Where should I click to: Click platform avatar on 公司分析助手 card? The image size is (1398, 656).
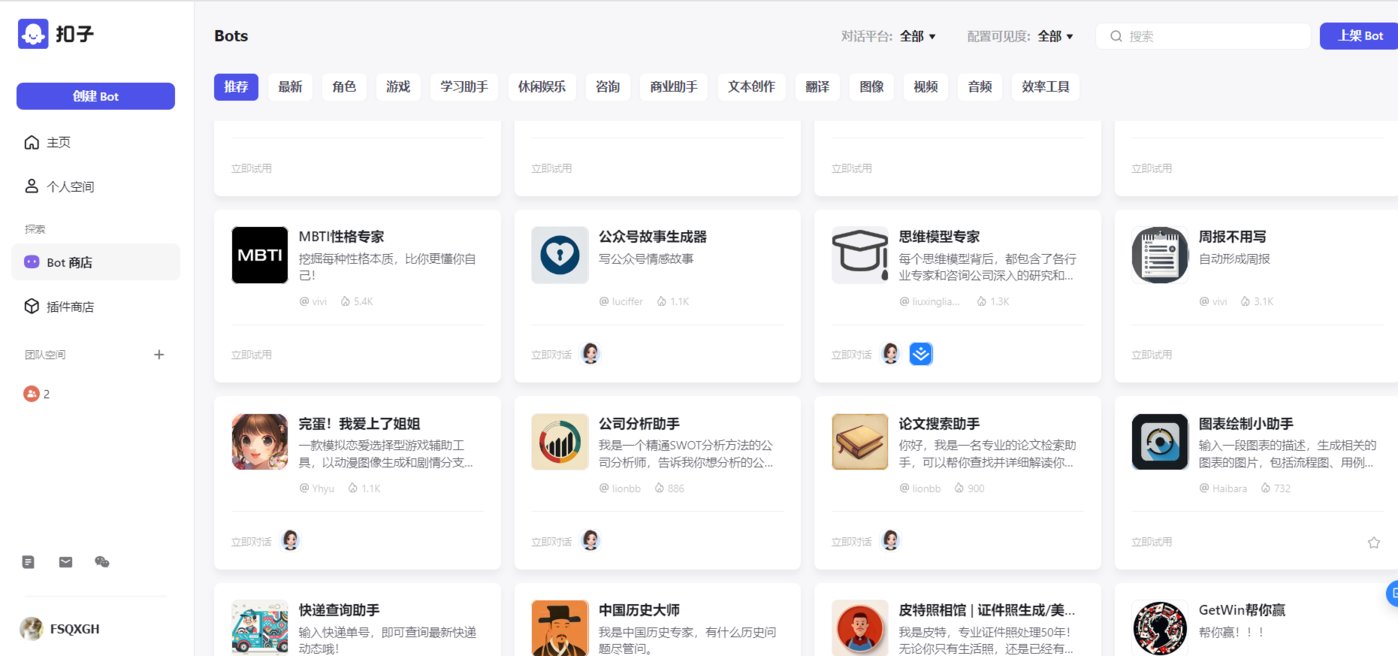coord(591,541)
